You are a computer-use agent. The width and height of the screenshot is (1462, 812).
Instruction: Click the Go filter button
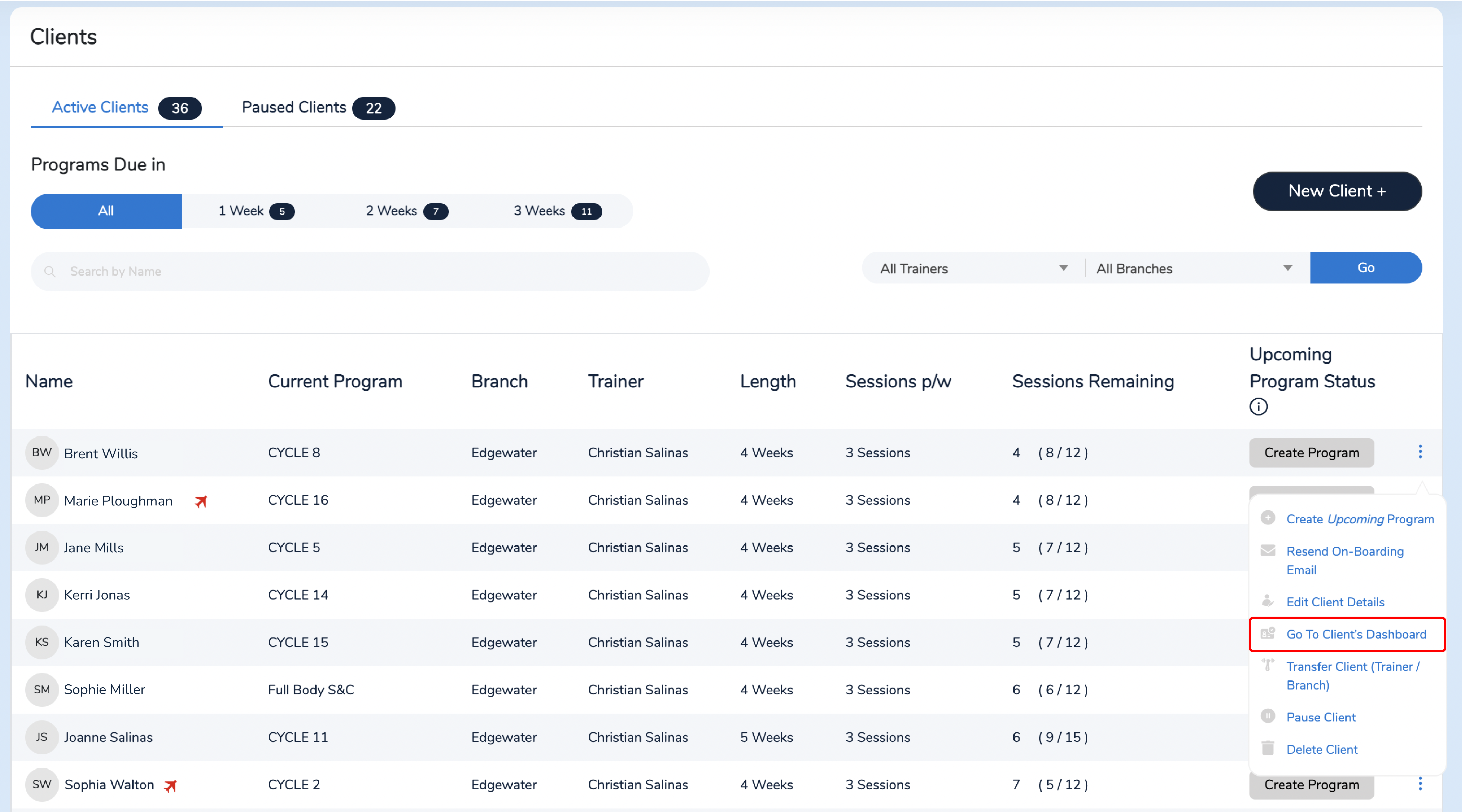pyautogui.click(x=1365, y=268)
